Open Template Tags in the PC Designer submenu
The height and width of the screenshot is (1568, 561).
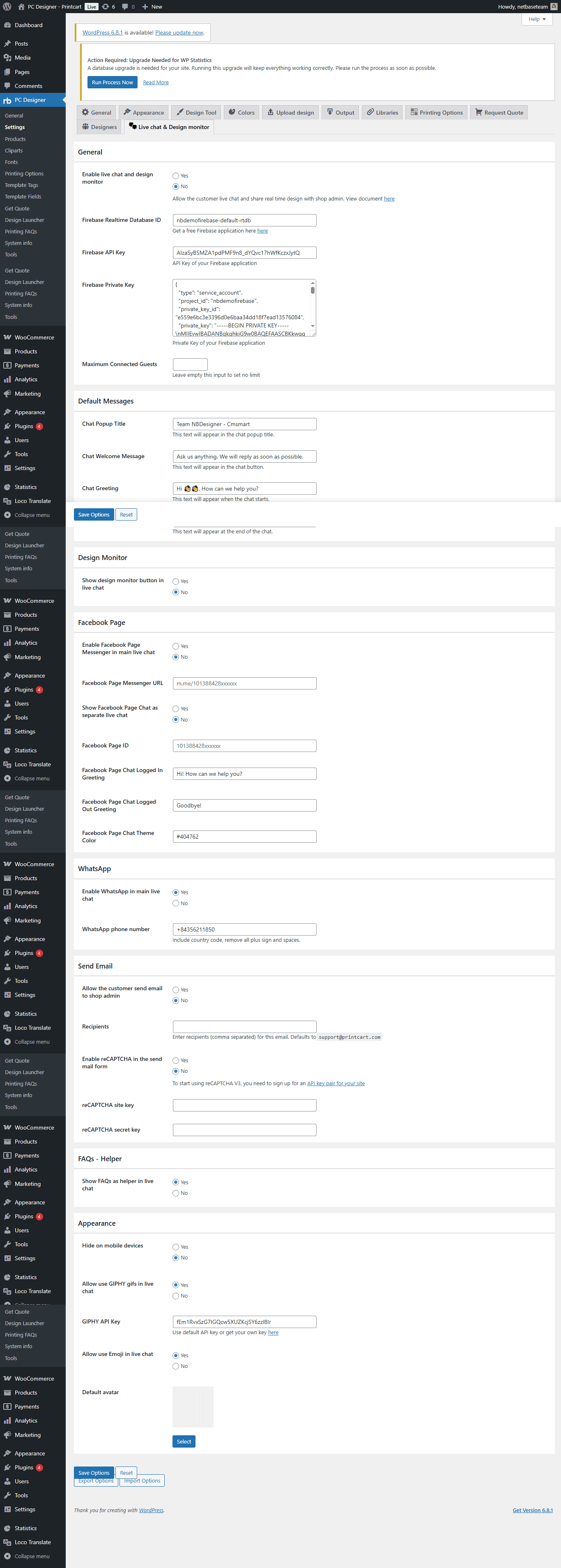coord(21,185)
